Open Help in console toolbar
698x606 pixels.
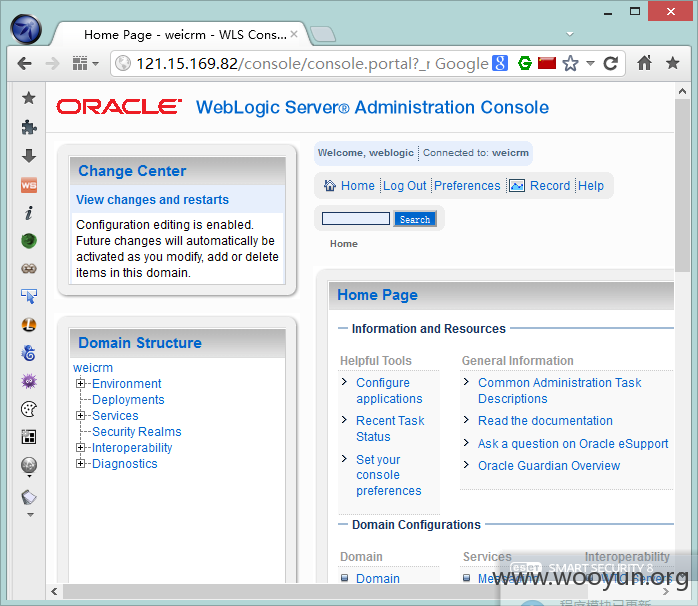click(591, 185)
